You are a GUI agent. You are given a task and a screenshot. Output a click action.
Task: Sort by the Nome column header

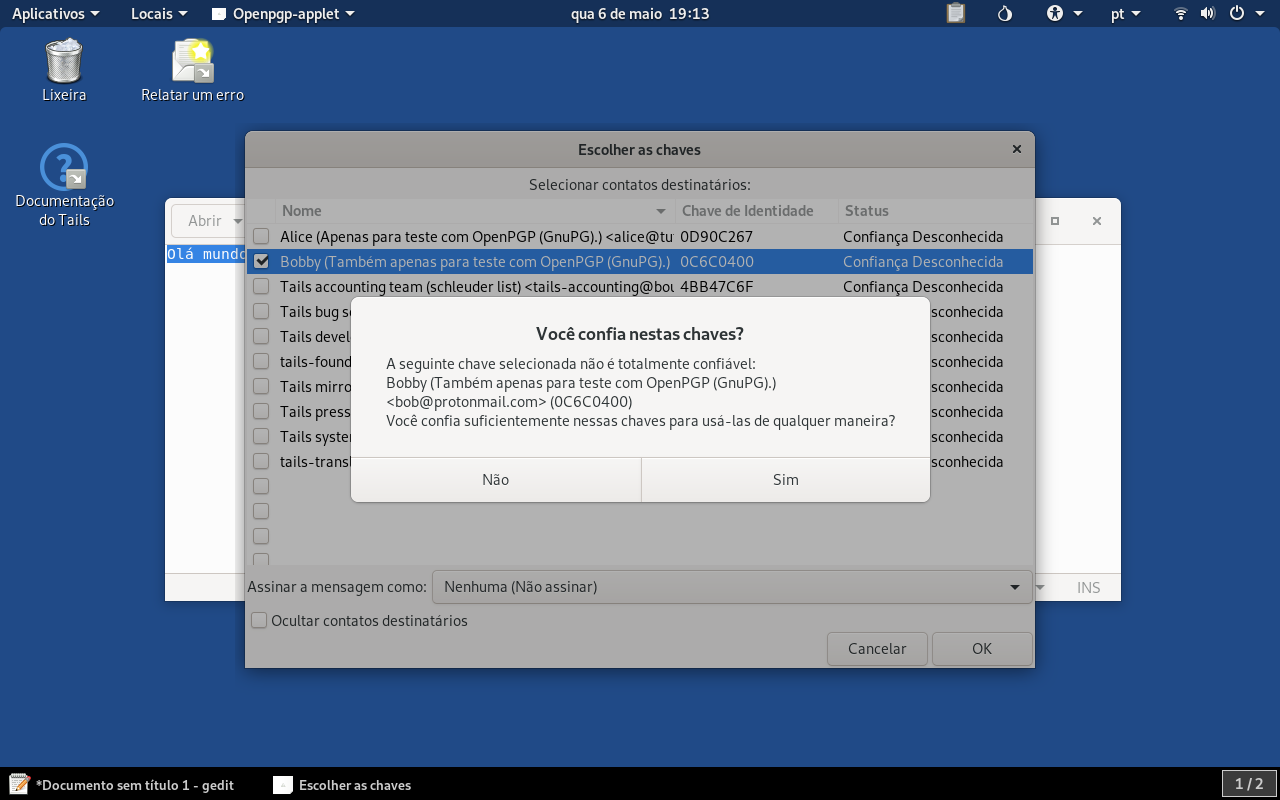475,211
